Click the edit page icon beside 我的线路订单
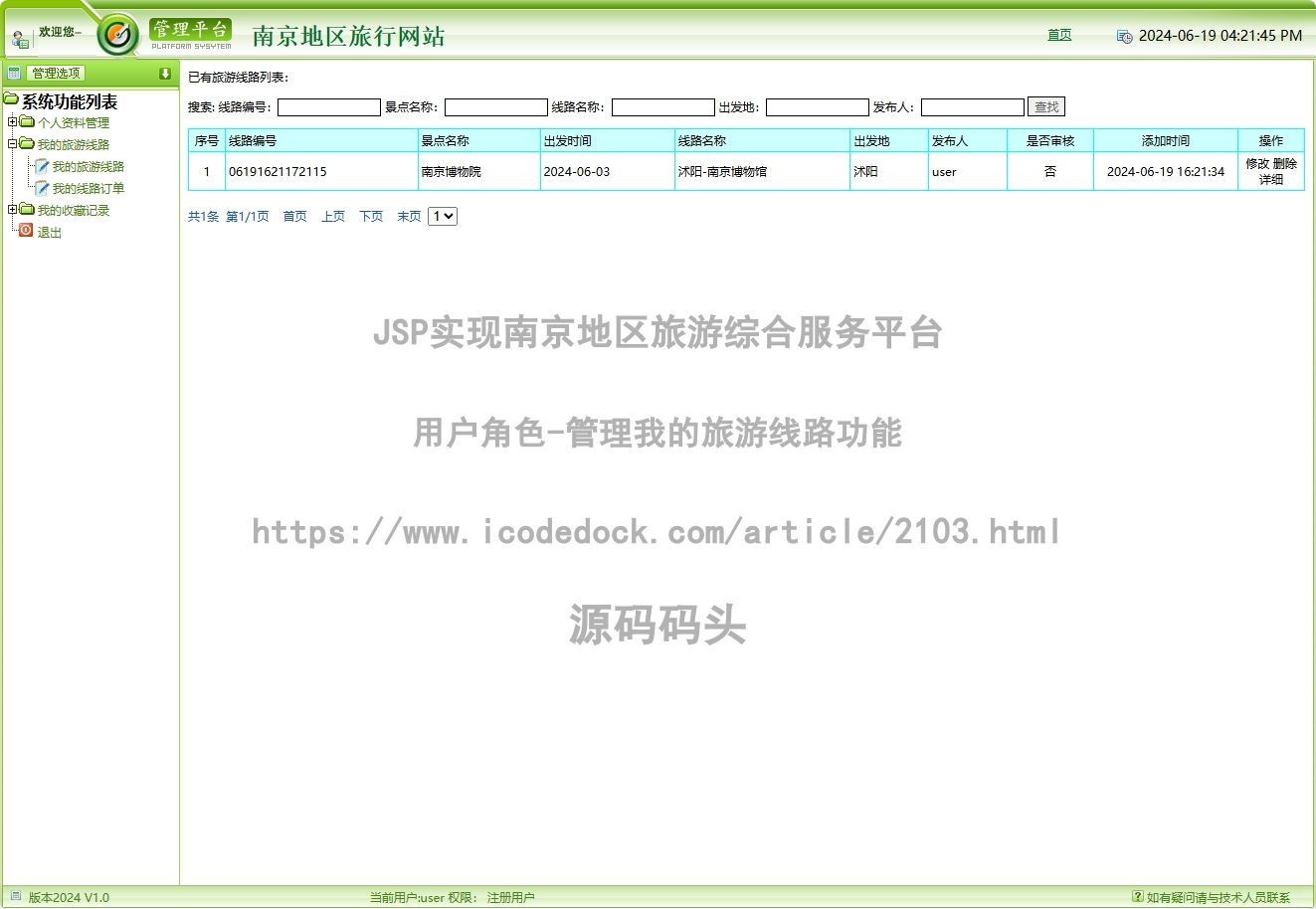Screen dimensions: 1316x909 pyautogui.click(x=42, y=188)
